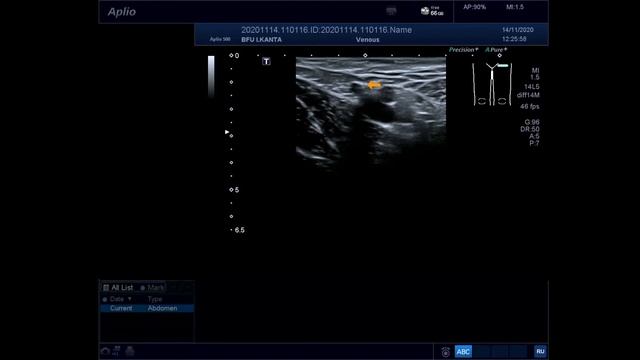Click the 14/11/2020 date field
Viewport: 640px width, 360px height.
[x=518, y=30]
